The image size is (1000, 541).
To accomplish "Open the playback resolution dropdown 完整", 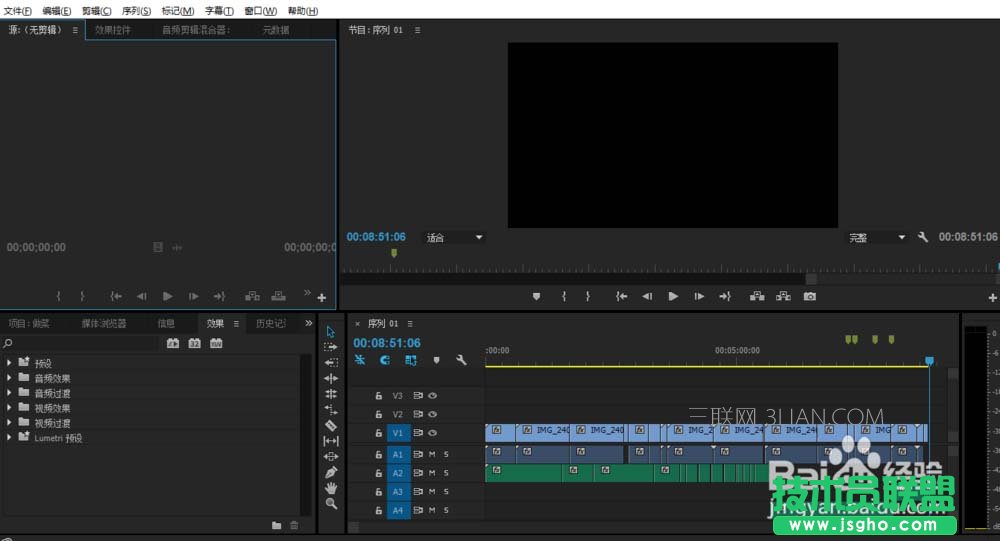I will [878, 237].
